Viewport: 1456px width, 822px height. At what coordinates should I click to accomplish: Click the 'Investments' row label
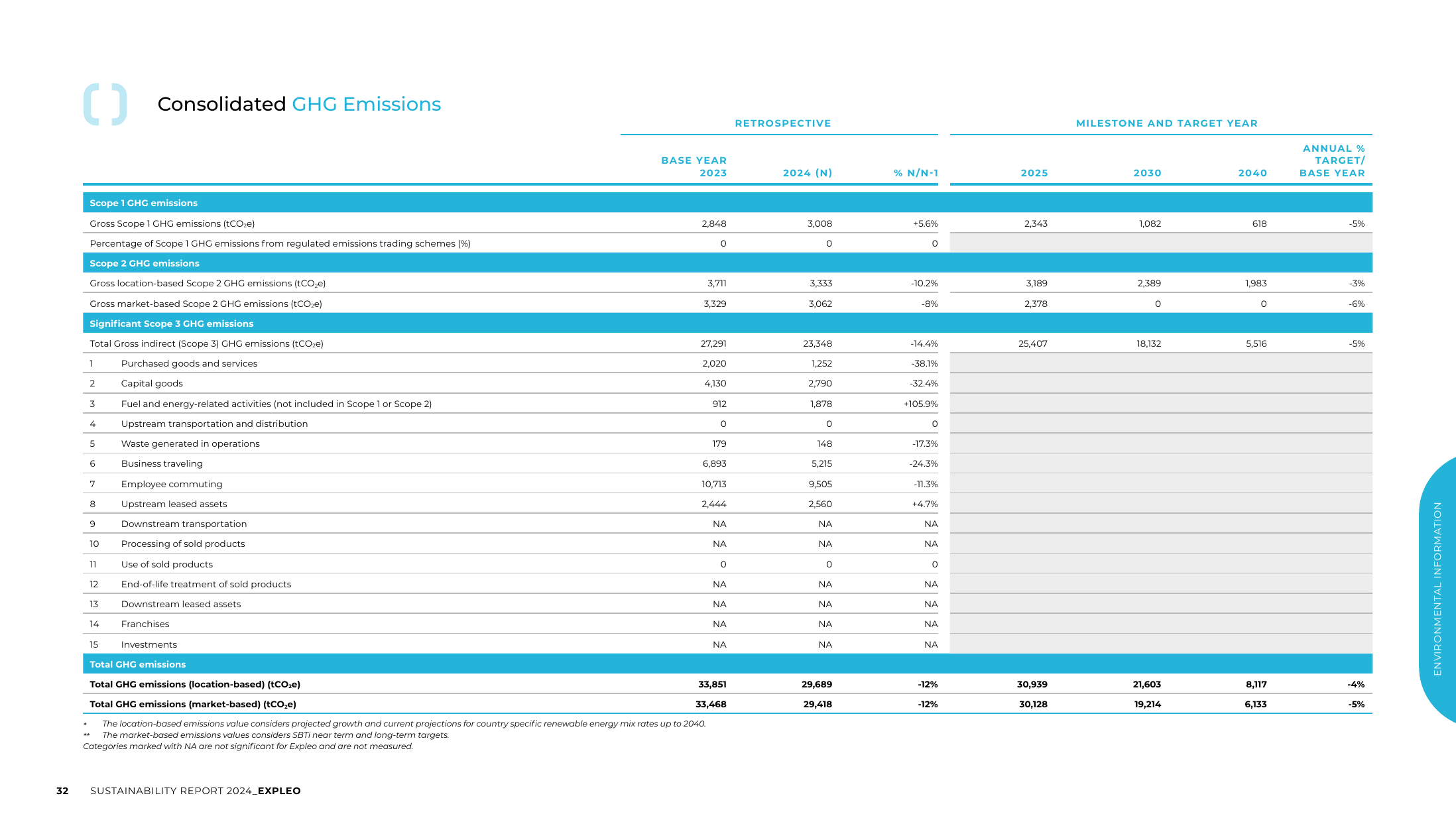pyautogui.click(x=149, y=645)
